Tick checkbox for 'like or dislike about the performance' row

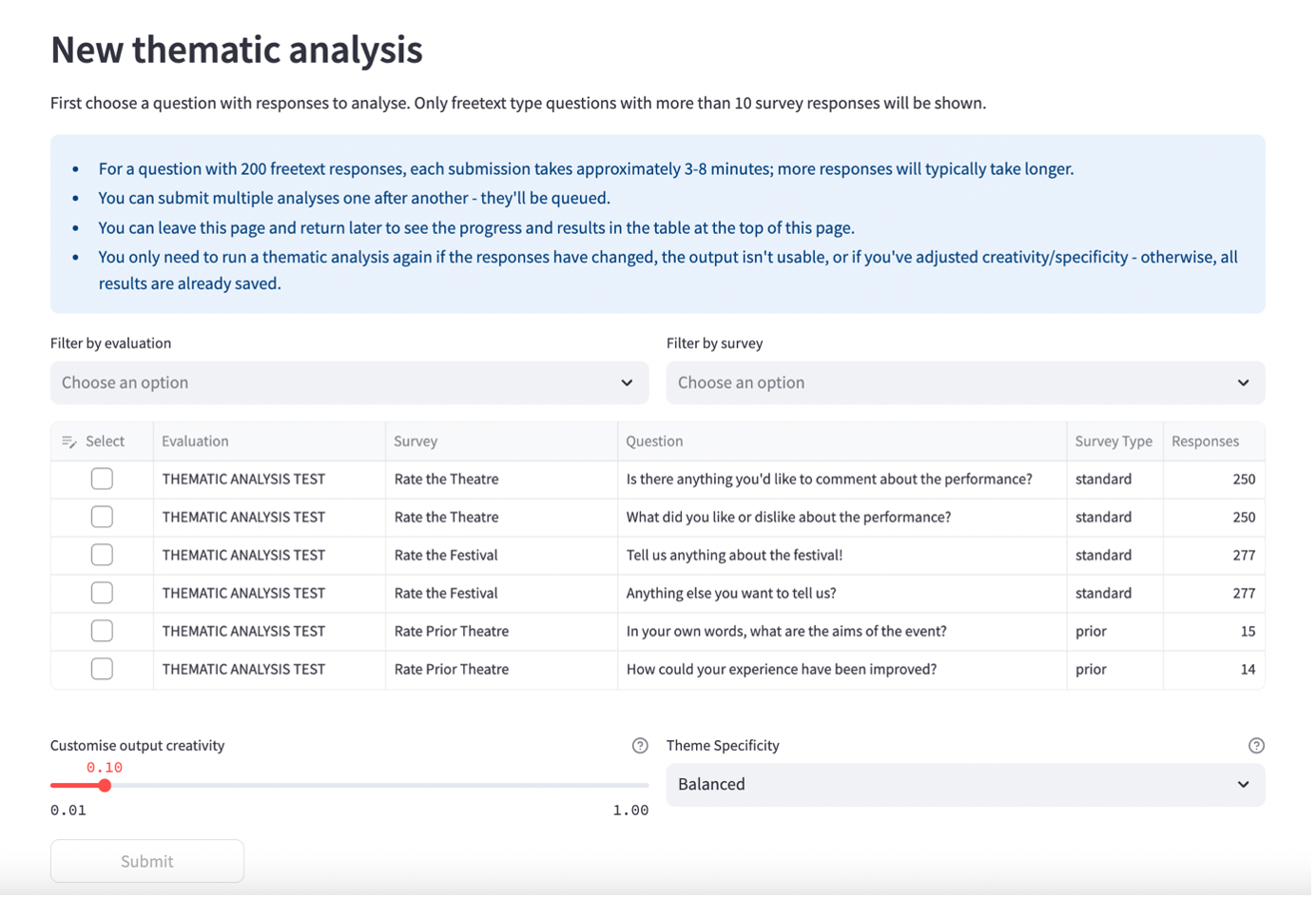102,517
